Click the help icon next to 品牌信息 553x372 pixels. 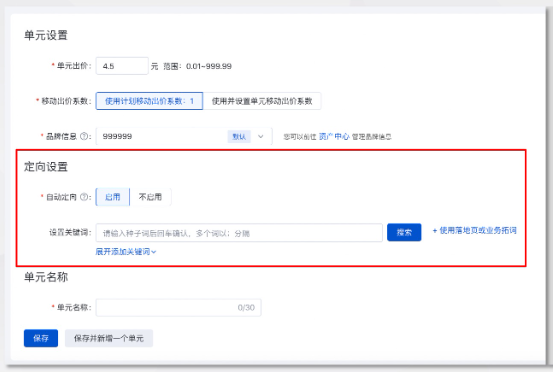(84, 136)
